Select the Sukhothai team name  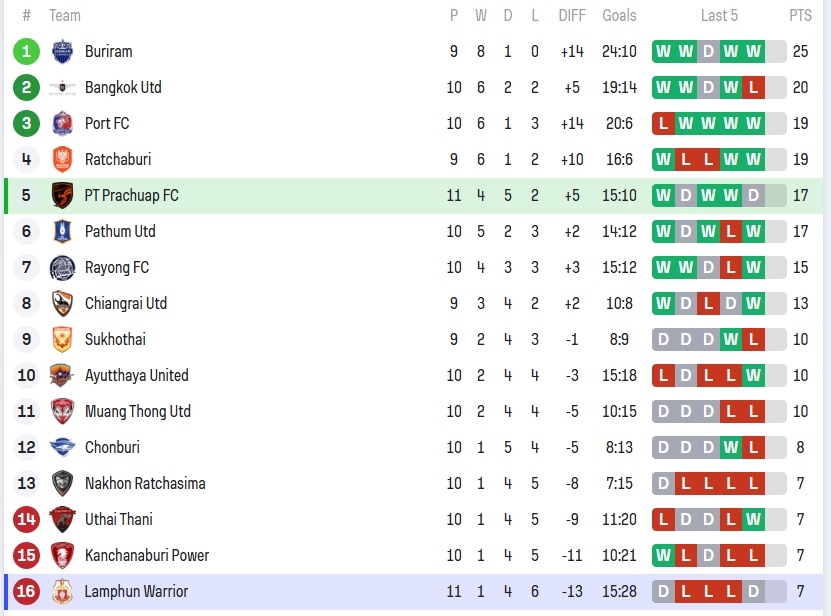coord(115,339)
